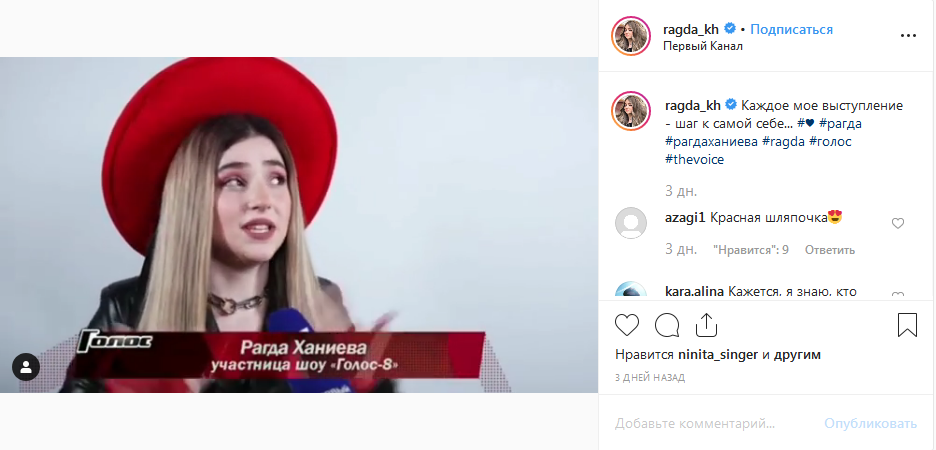Show tagged people icon on video
936x450 pixels.
pyautogui.click(x=26, y=367)
